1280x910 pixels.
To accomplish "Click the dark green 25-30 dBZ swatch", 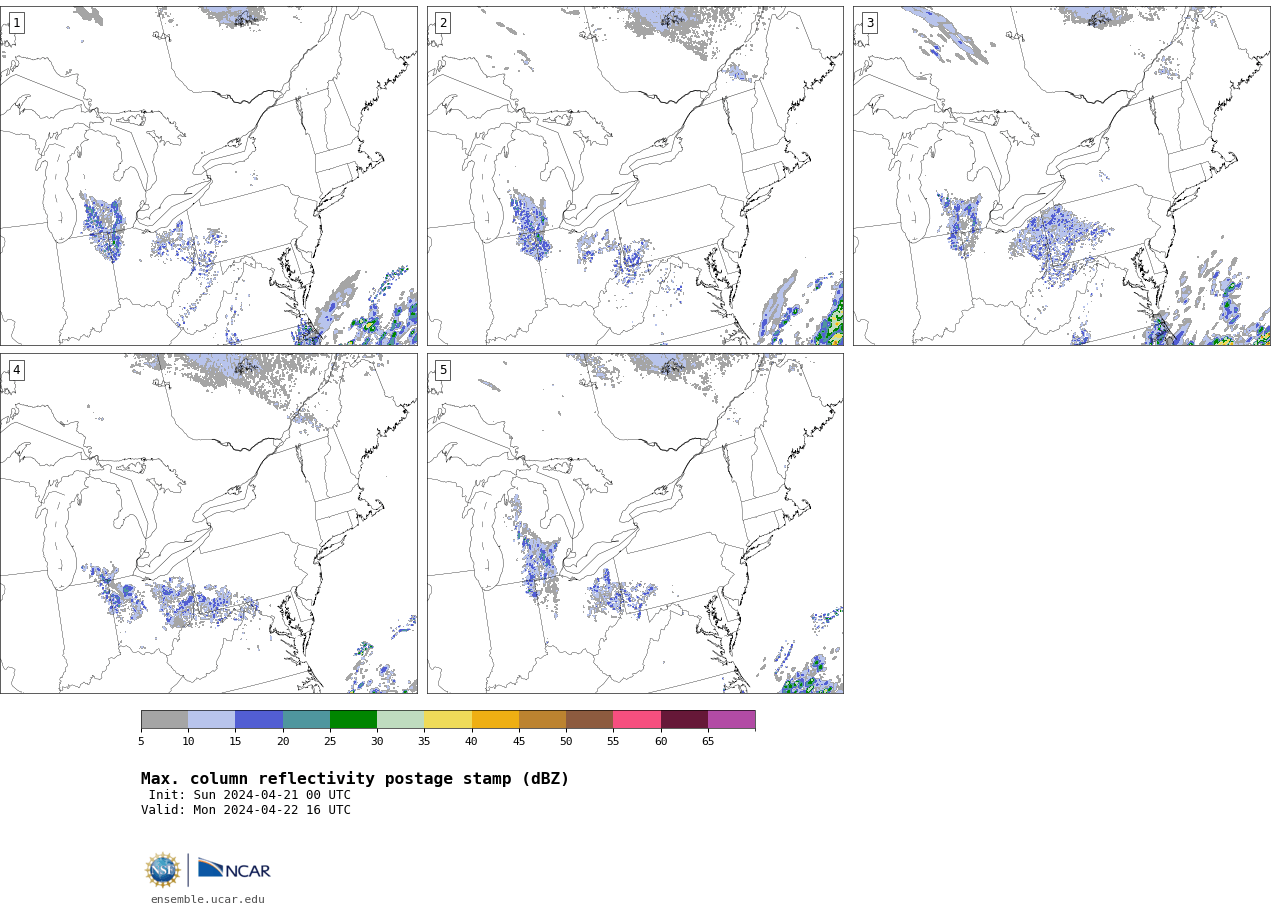I will coord(353,720).
